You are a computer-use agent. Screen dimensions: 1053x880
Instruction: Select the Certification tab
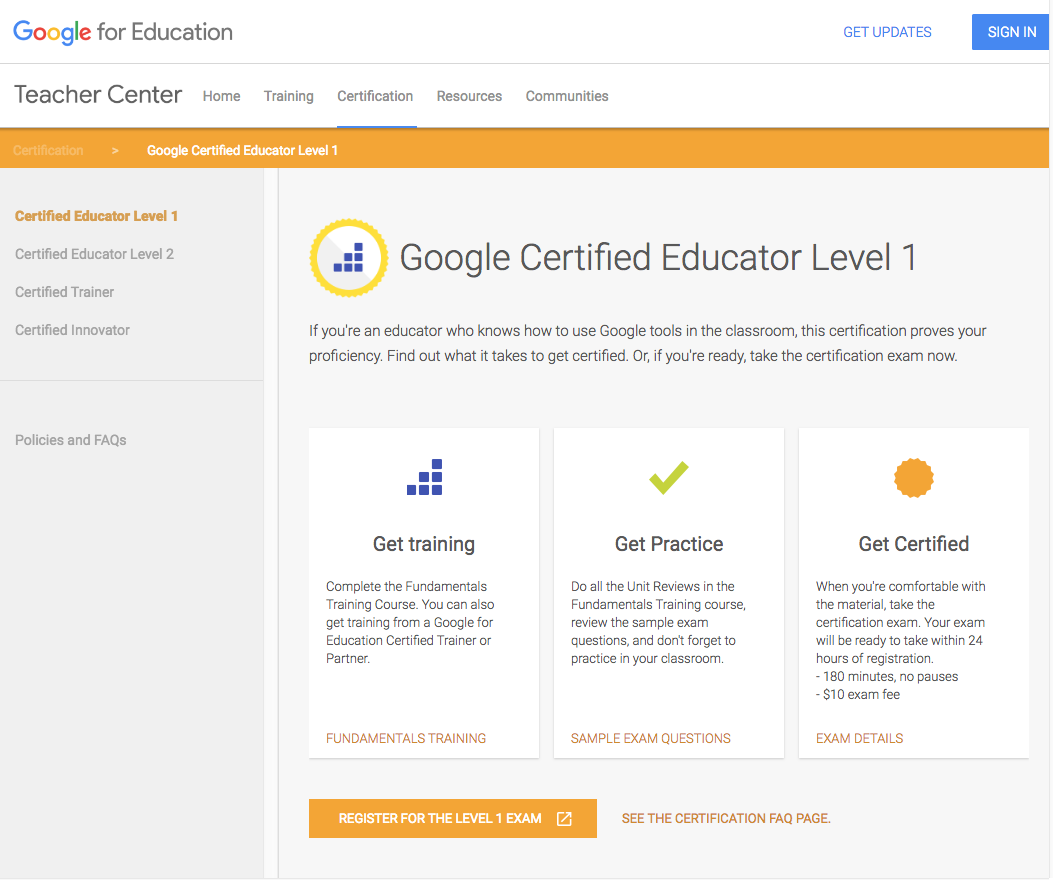click(x=375, y=96)
